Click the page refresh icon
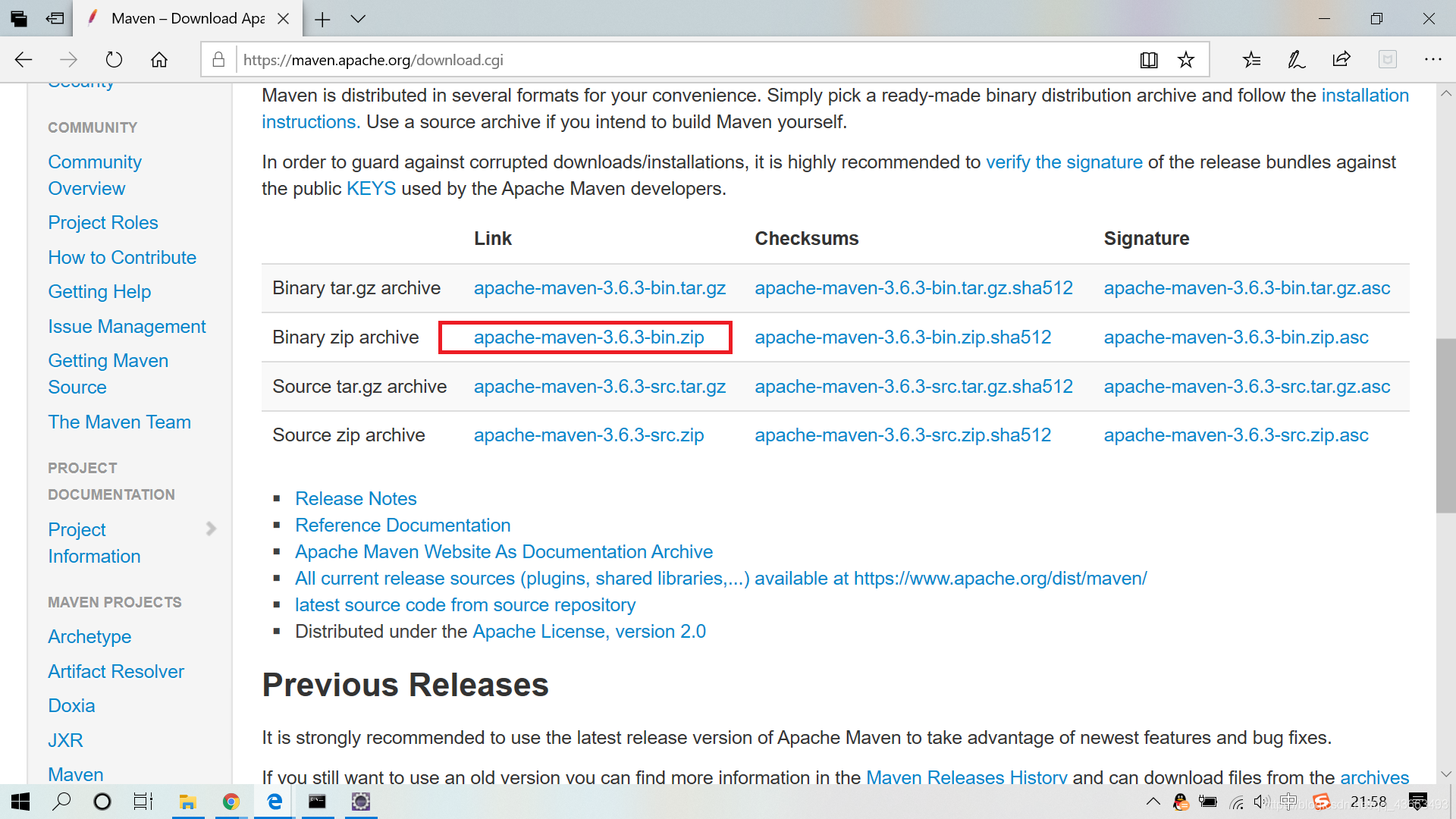1456x819 pixels. 113,60
